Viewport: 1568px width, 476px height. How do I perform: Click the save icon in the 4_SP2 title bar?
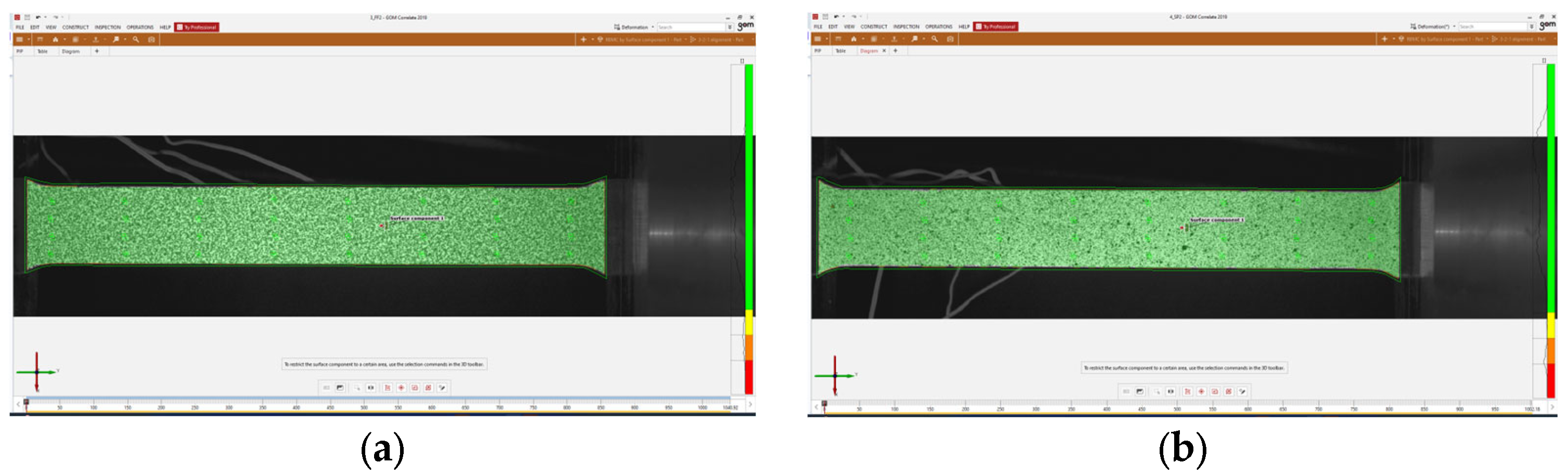pos(826,17)
